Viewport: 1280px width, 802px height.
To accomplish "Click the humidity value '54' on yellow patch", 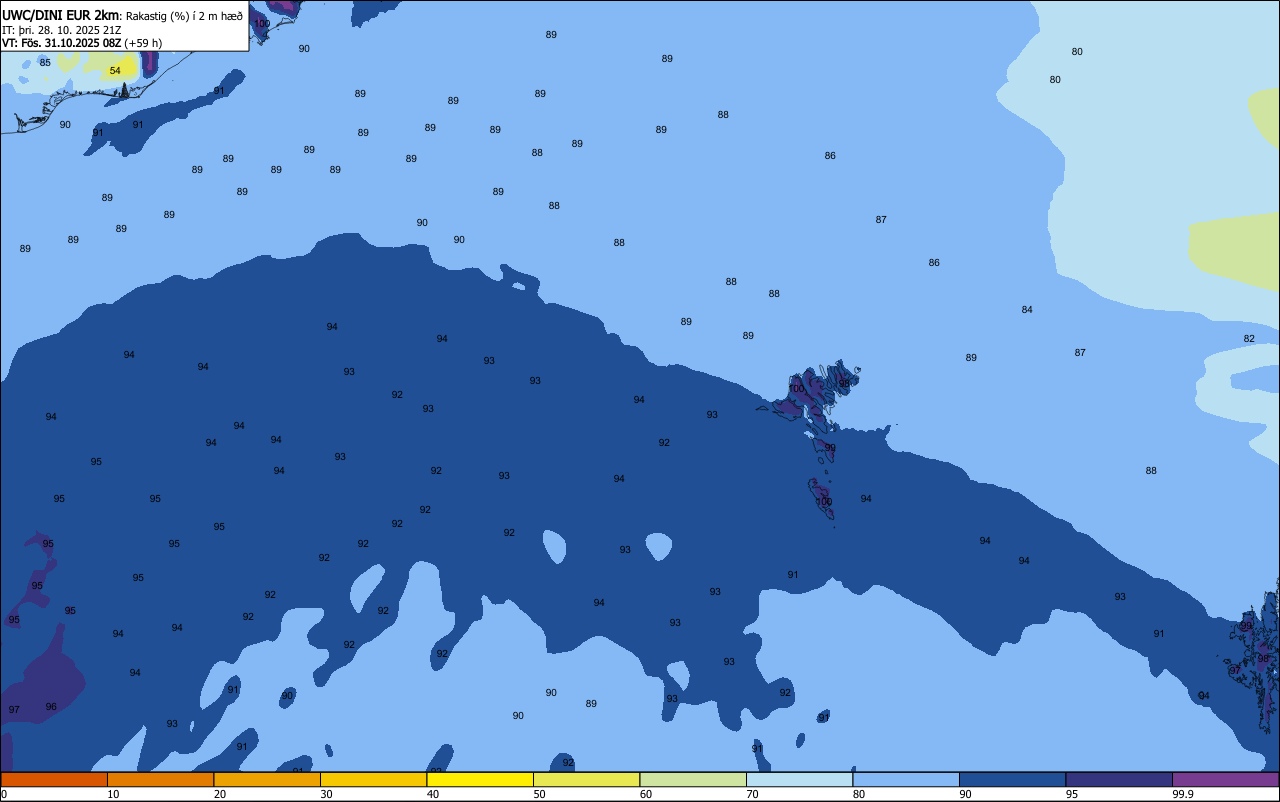I will (115, 71).
